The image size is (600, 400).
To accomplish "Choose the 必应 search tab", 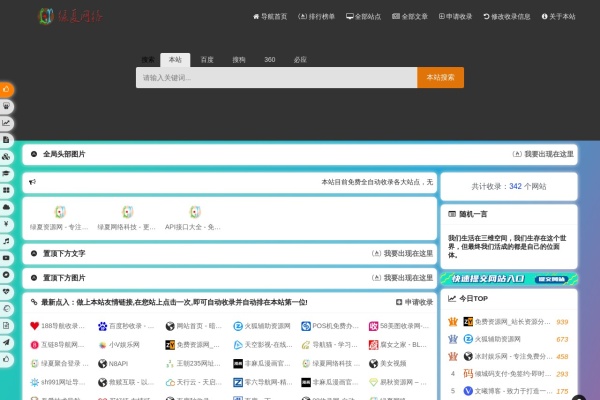I will pyautogui.click(x=300, y=60).
